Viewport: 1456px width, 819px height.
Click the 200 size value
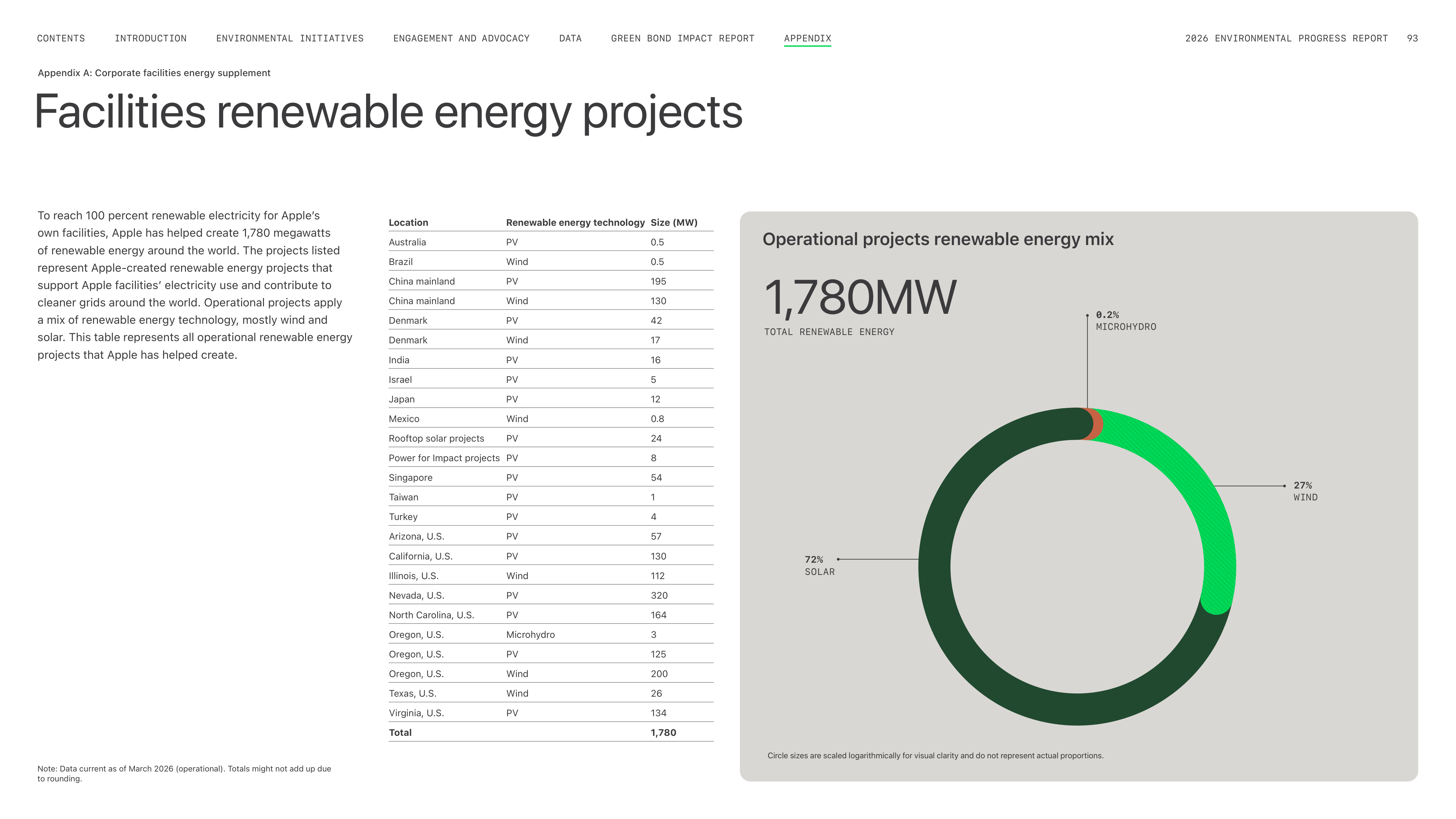tap(659, 674)
